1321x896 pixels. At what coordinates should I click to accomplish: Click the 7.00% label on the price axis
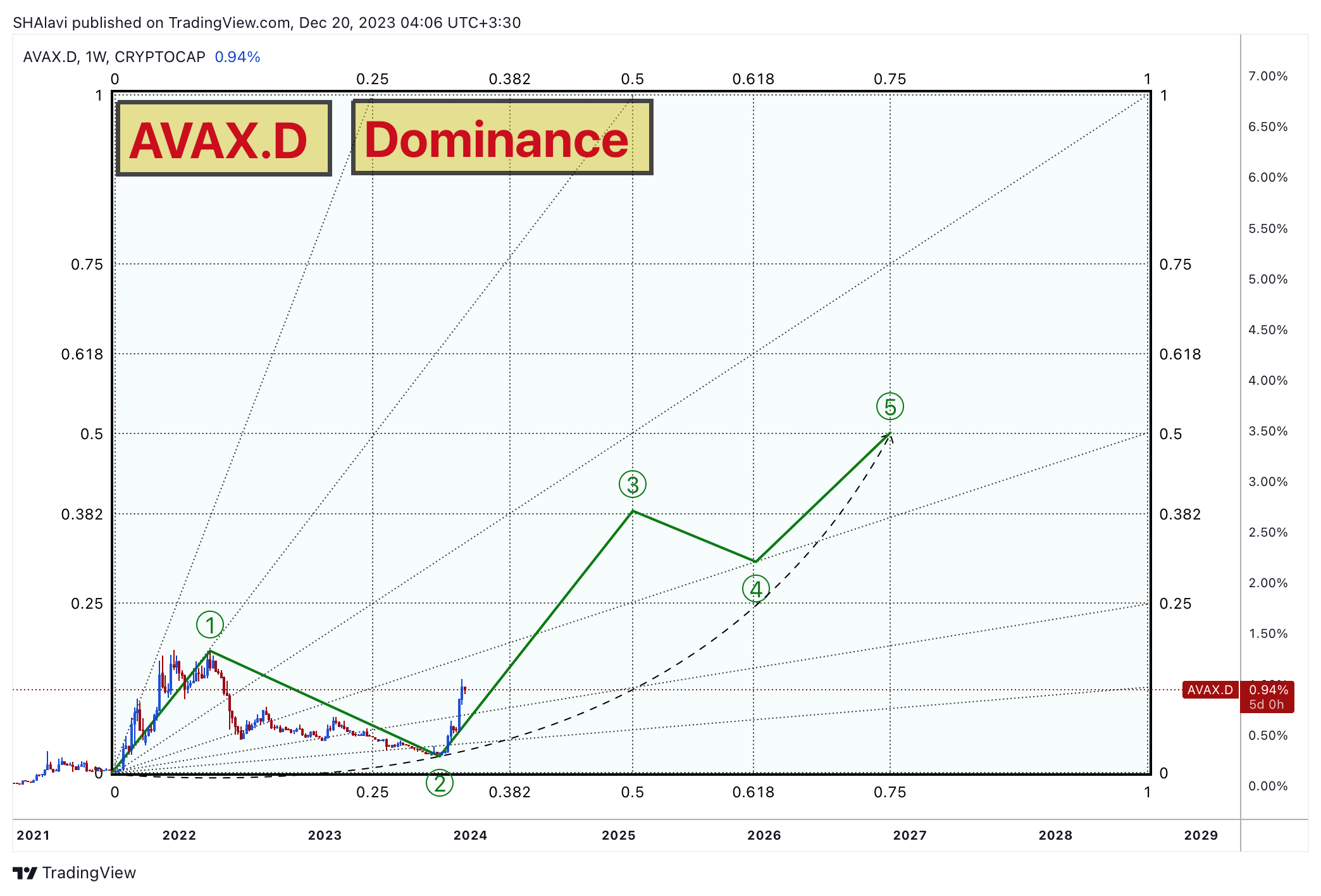pyautogui.click(x=1268, y=76)
